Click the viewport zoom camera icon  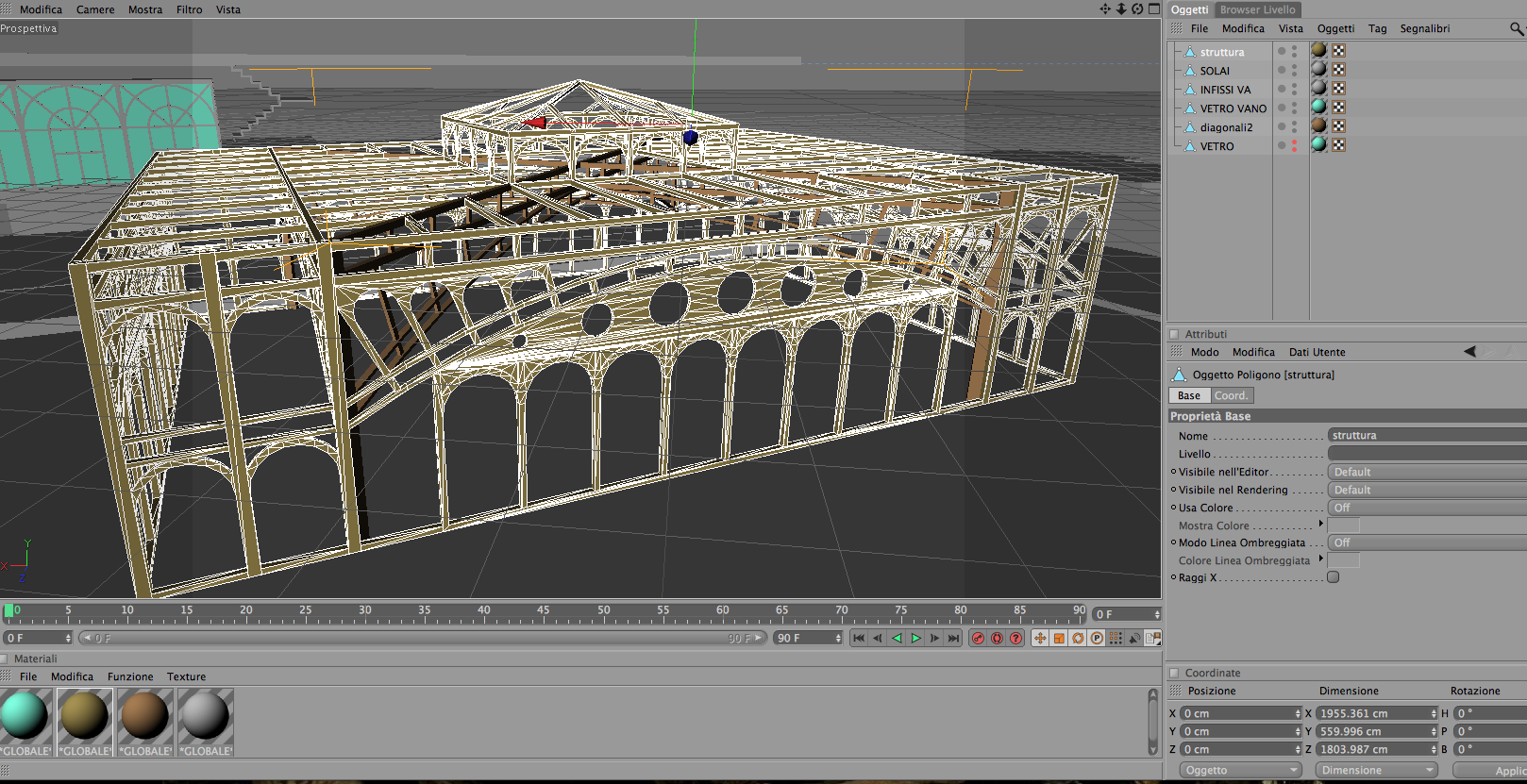click(1121, 9)
